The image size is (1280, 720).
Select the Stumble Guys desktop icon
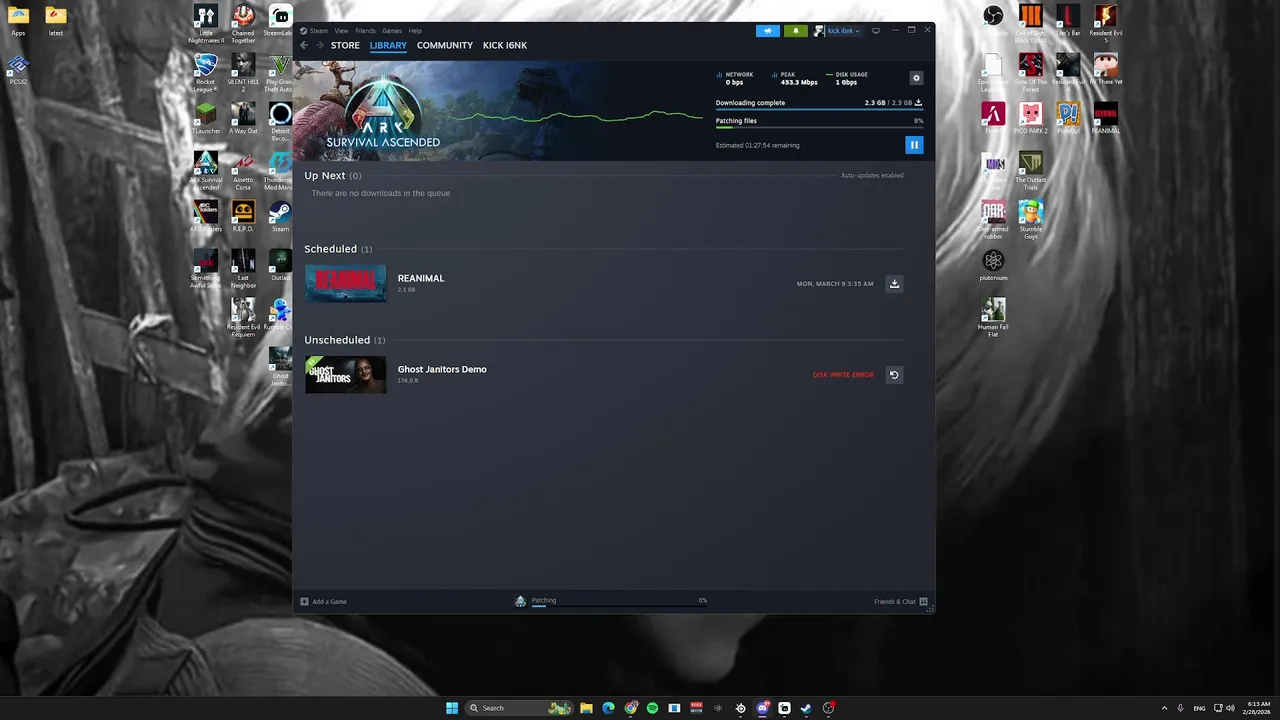click(x=1031, y=219)
